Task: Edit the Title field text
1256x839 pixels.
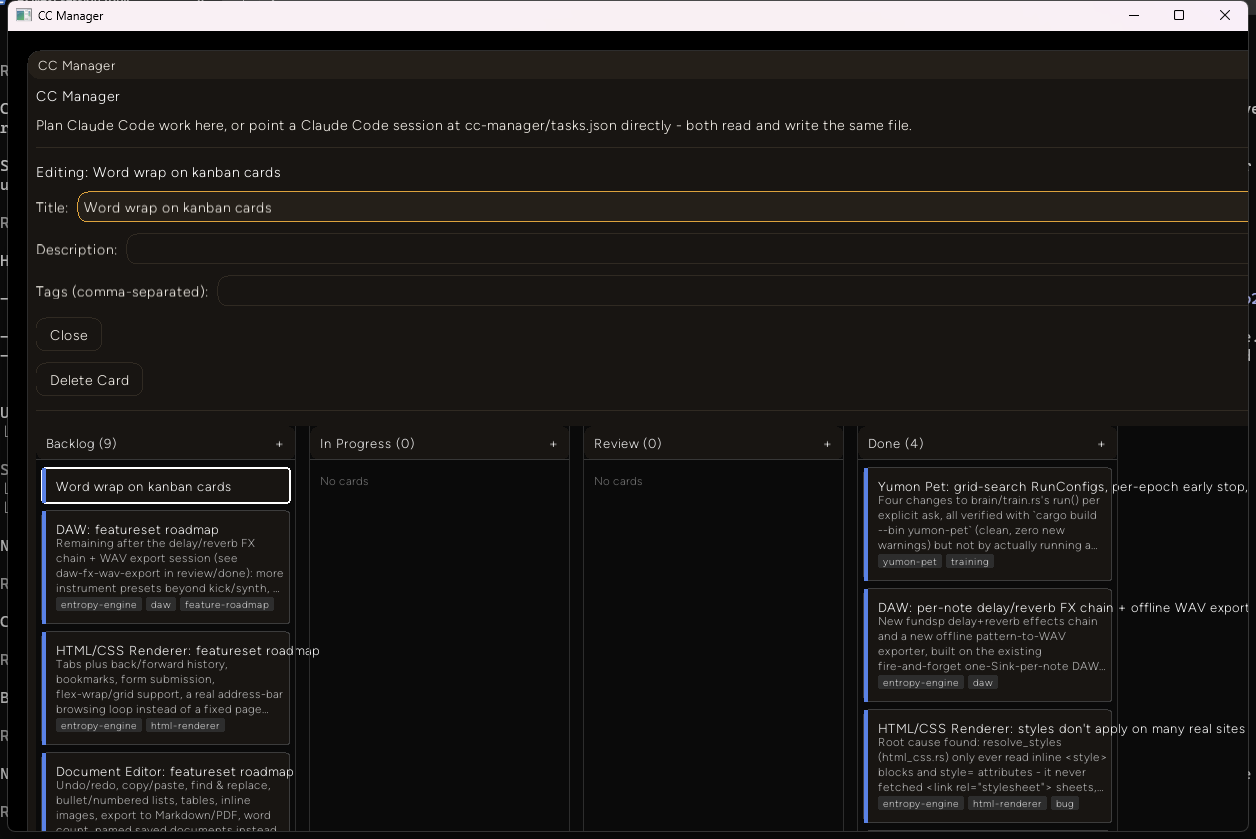Action: [663, 207]
